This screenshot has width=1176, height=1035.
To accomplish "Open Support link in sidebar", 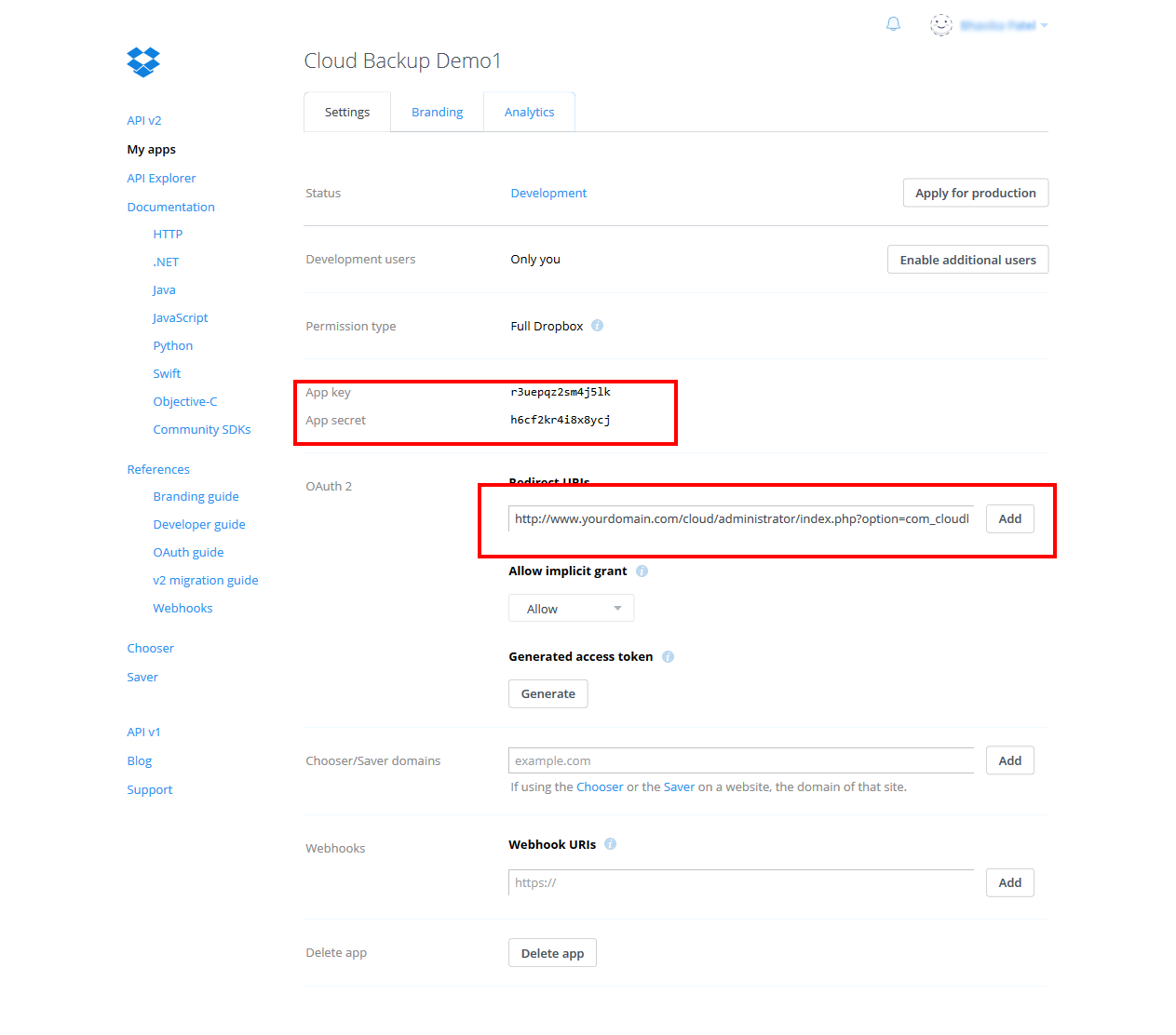I will (150, 790).
